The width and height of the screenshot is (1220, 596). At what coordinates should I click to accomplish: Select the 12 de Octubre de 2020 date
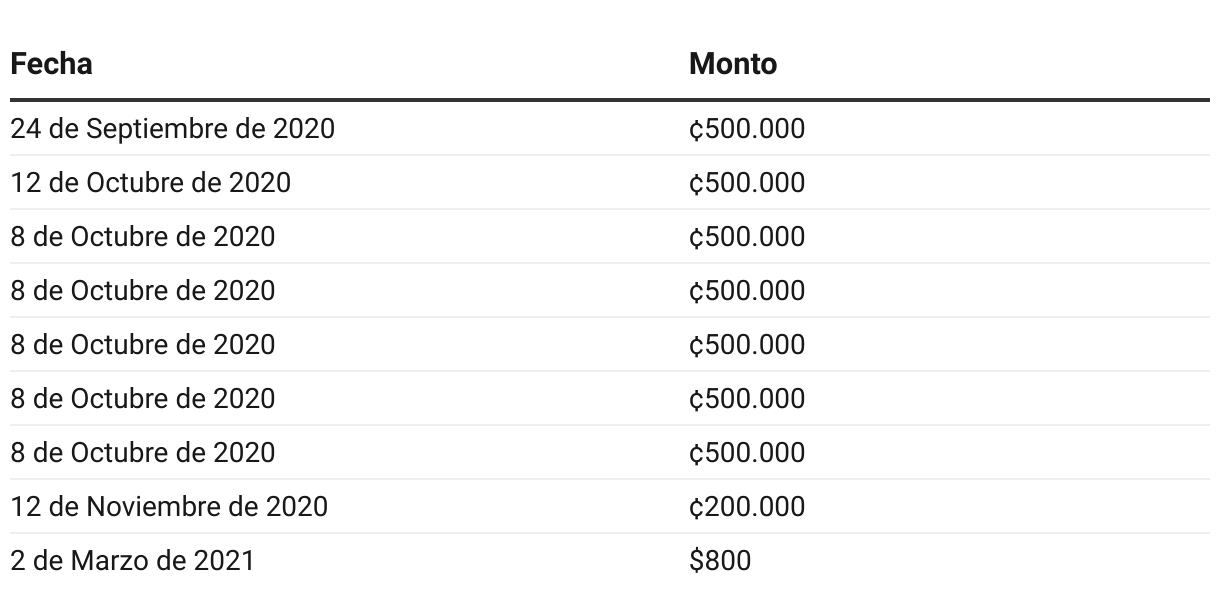[x=151, y=183]
